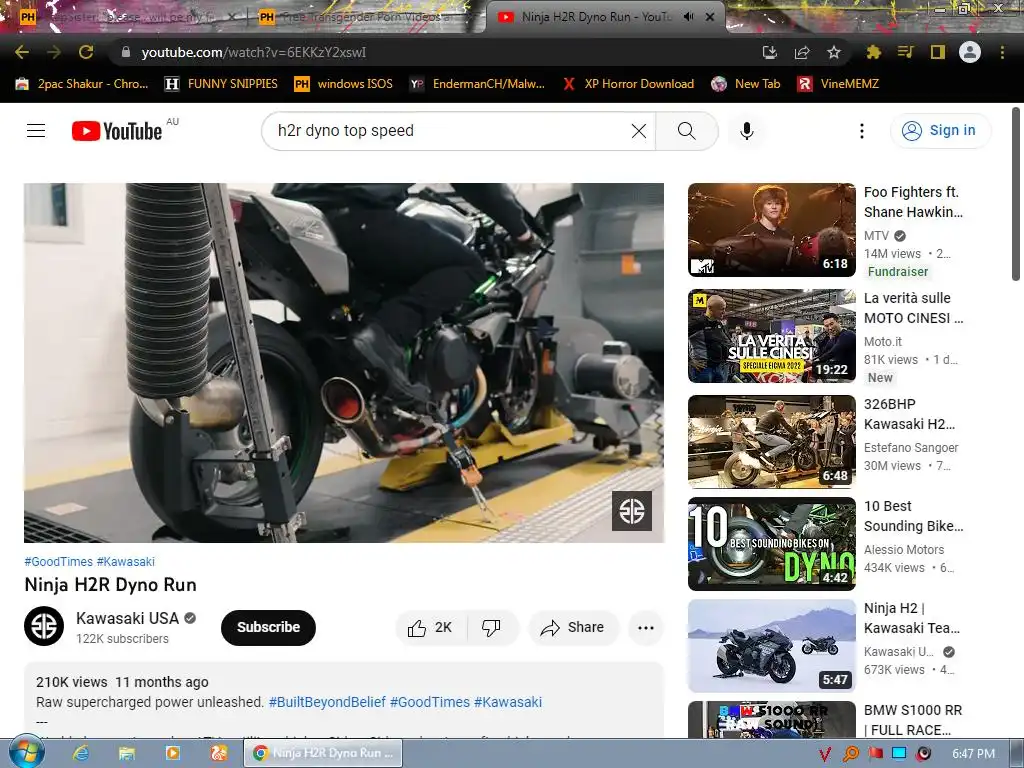Click the #GoodTimes hashtag above the title
This screenshot has width=1024, height=768.
[59, 561]
